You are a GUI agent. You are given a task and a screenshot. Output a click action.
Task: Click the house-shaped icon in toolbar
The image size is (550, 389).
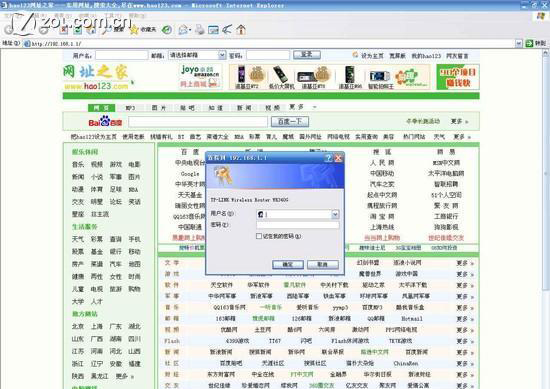pos(241,29)
